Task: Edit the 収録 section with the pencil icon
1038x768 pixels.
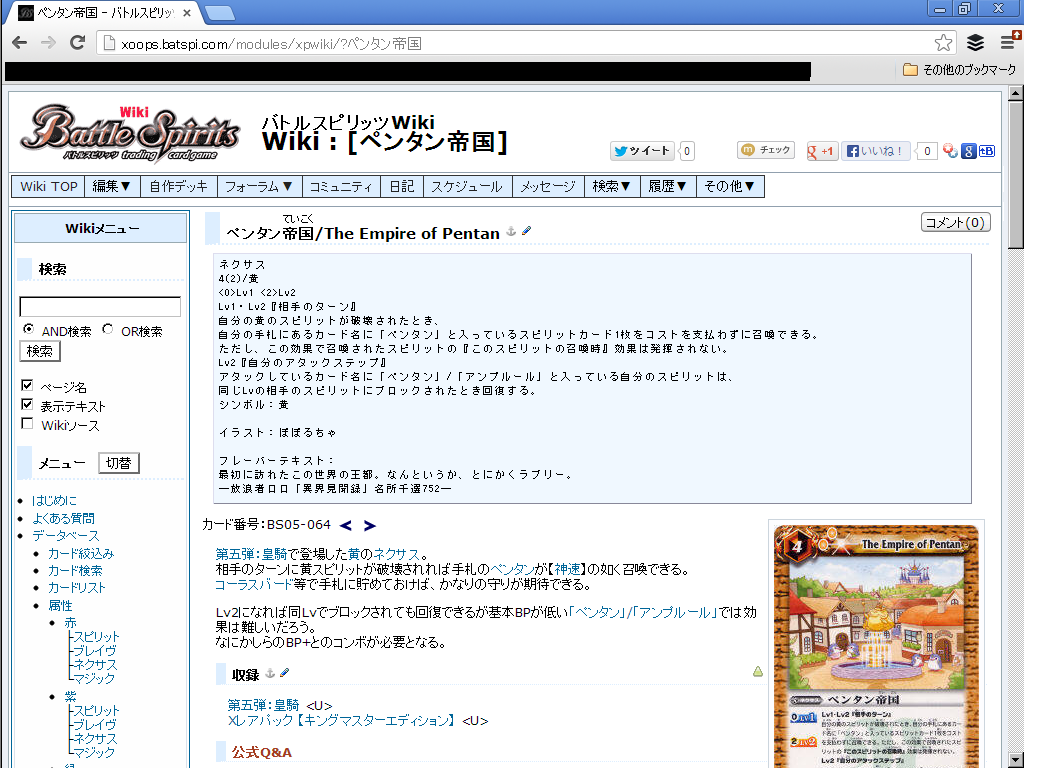Action: pos(285,673)
